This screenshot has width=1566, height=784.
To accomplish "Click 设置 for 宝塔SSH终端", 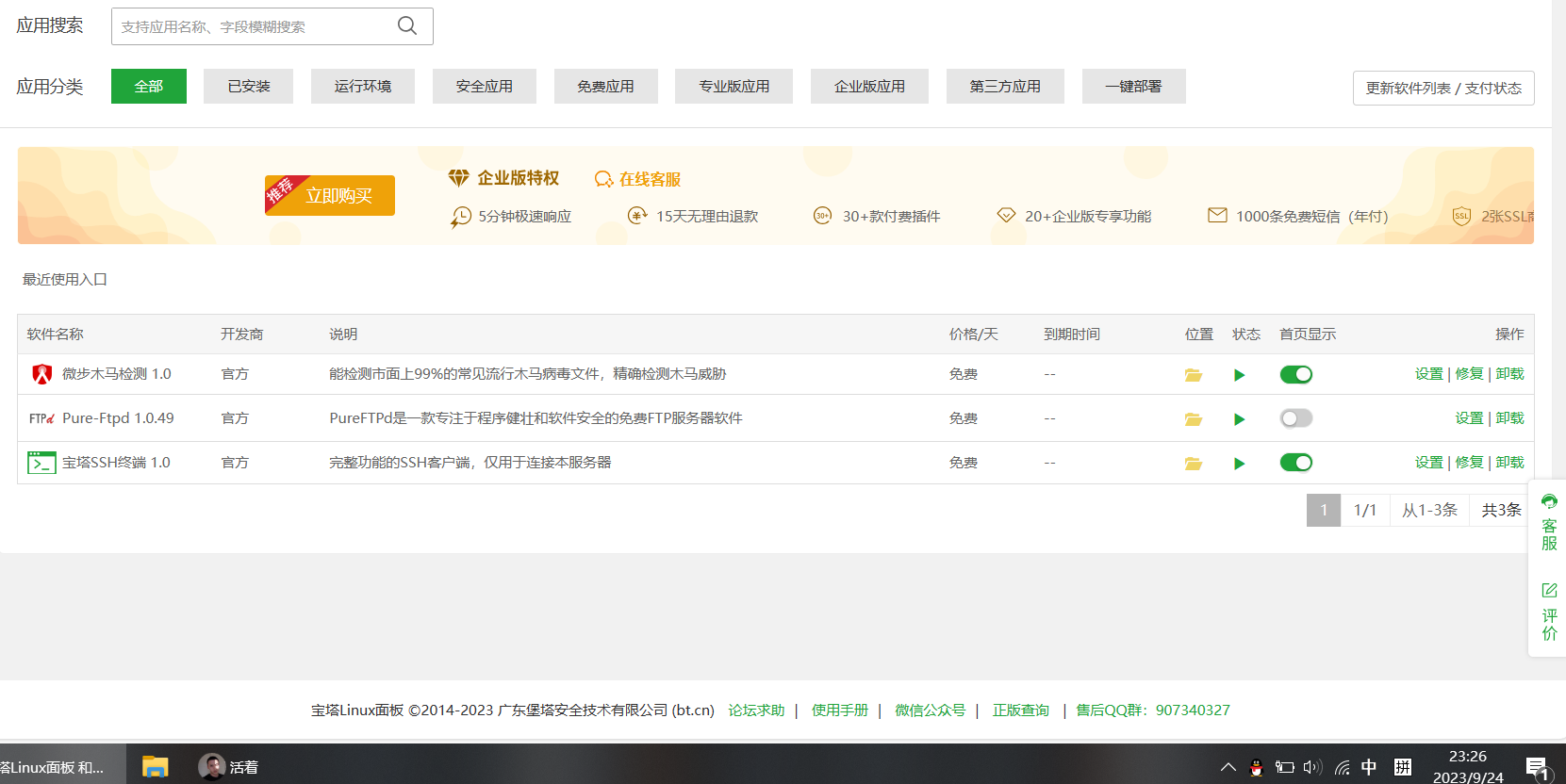I will pos(1429,463).
